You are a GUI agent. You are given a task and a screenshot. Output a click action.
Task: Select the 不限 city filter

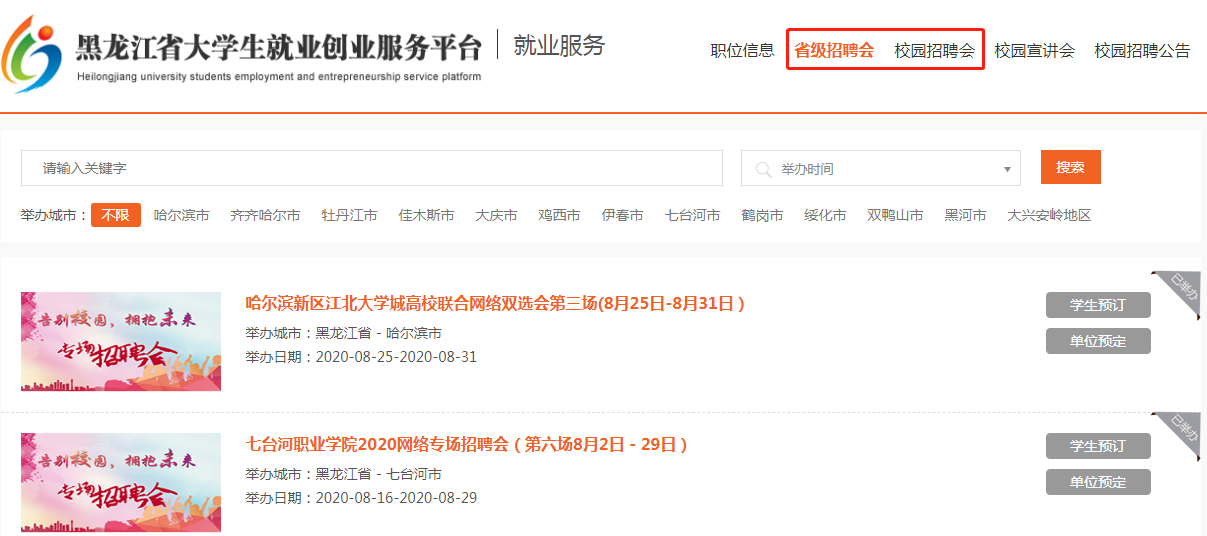[116, 215]
